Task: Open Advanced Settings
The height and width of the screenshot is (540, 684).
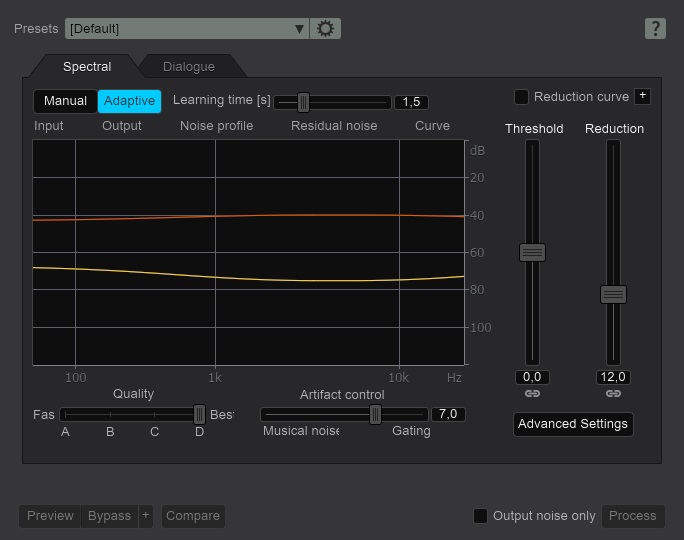Action: [573, 424]
